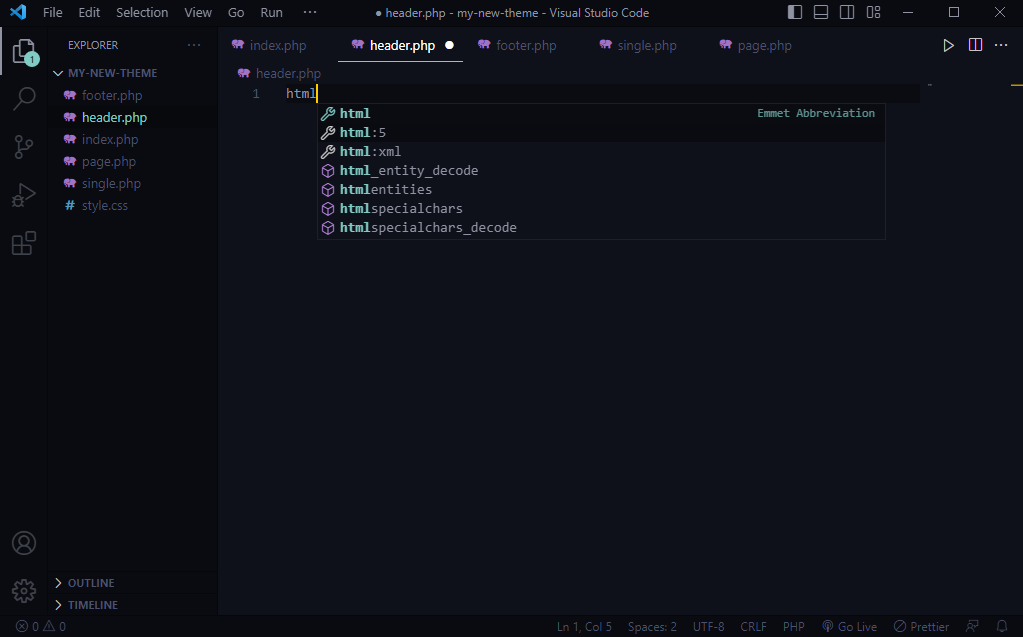This screenshot has height=637, width=1023.
Task: Click Ln 1, Col 5 cursor position
Action: click(584, 627)
